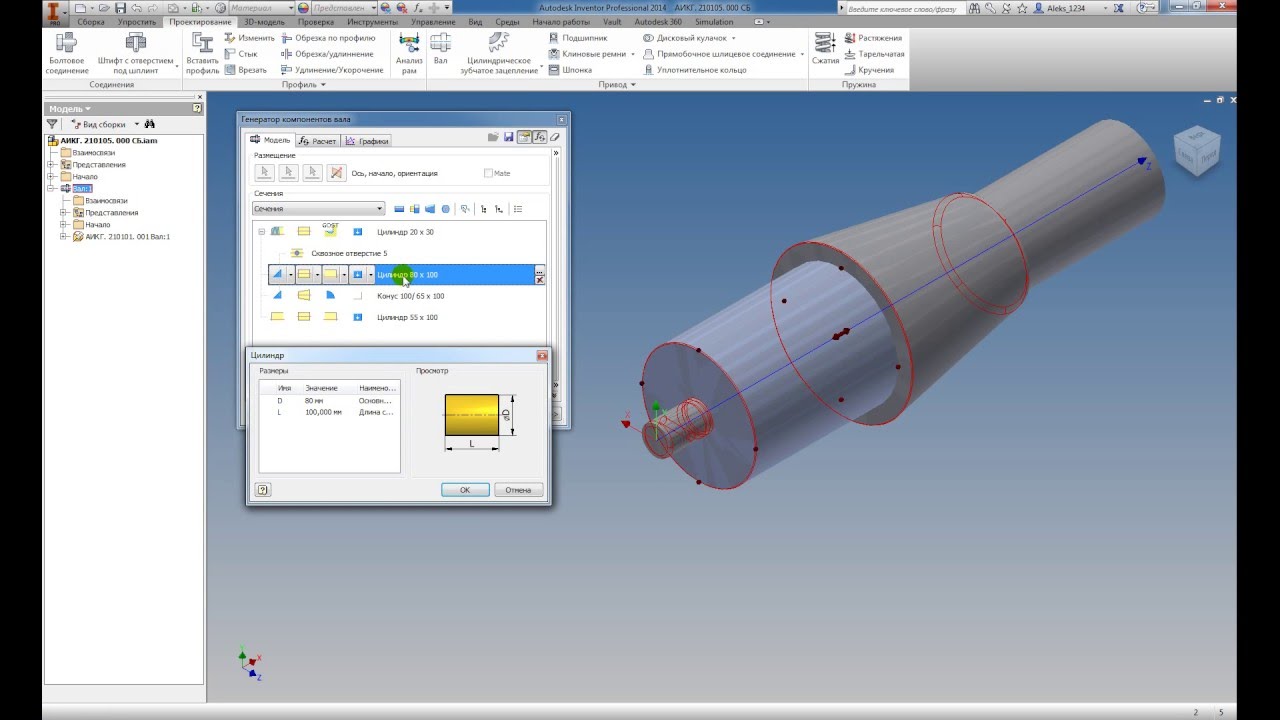
Task: Toggle the options panel button next to save icon
Action: tap(524, 137)
